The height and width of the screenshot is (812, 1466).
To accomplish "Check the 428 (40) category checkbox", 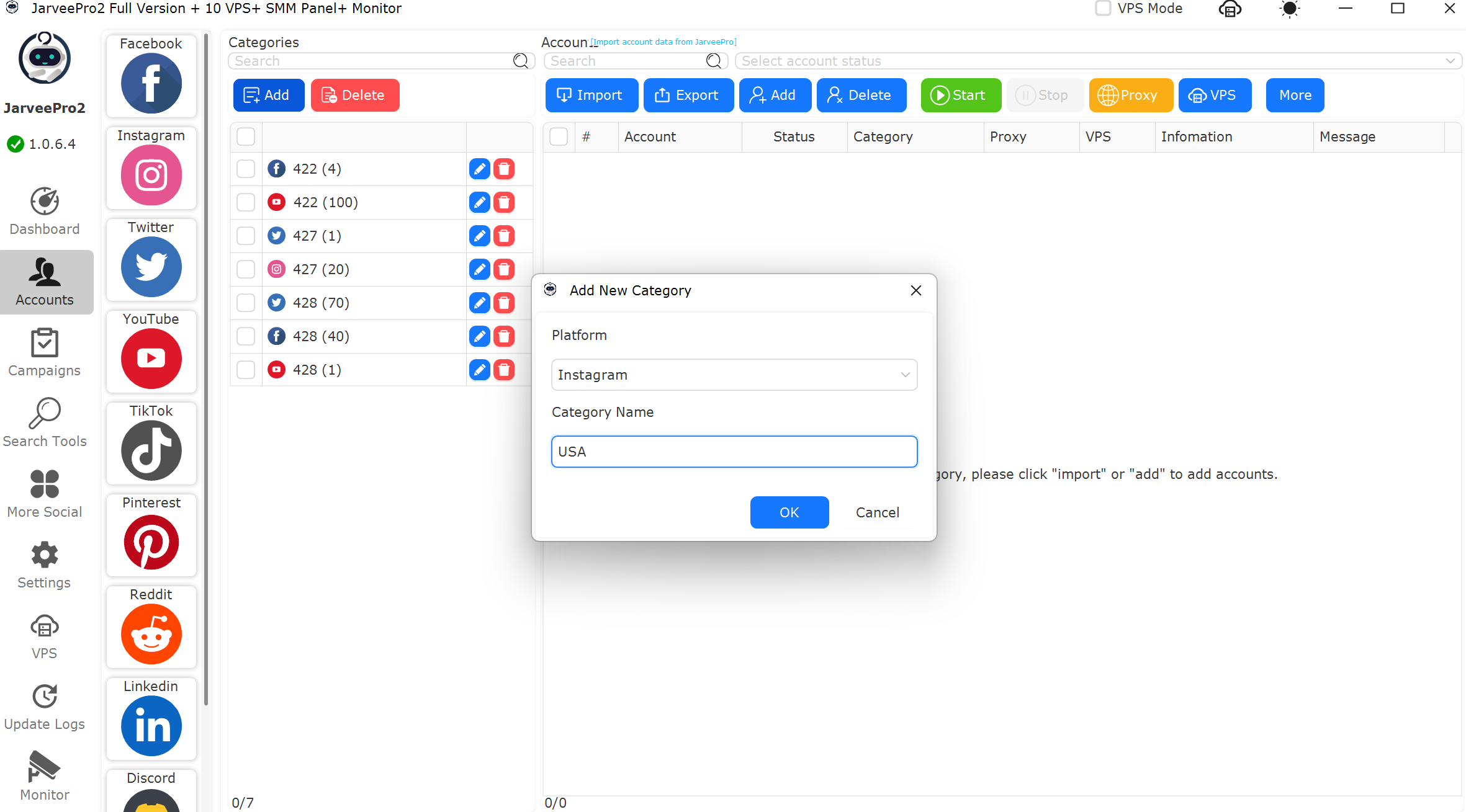I will tap(246, 336).
